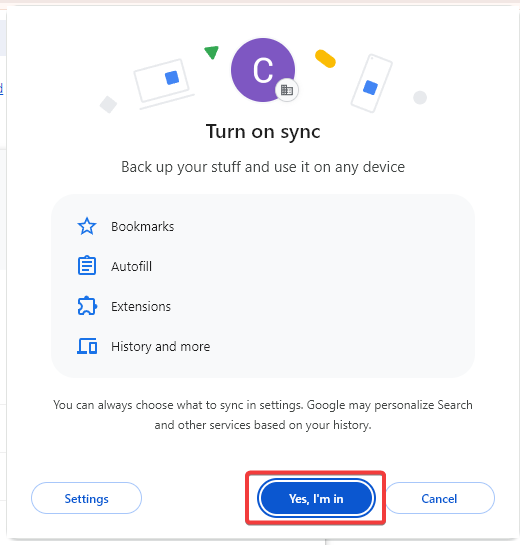Screen dimensions: 520x545
Task: Select the History and more label
Action: coord(161,347)
